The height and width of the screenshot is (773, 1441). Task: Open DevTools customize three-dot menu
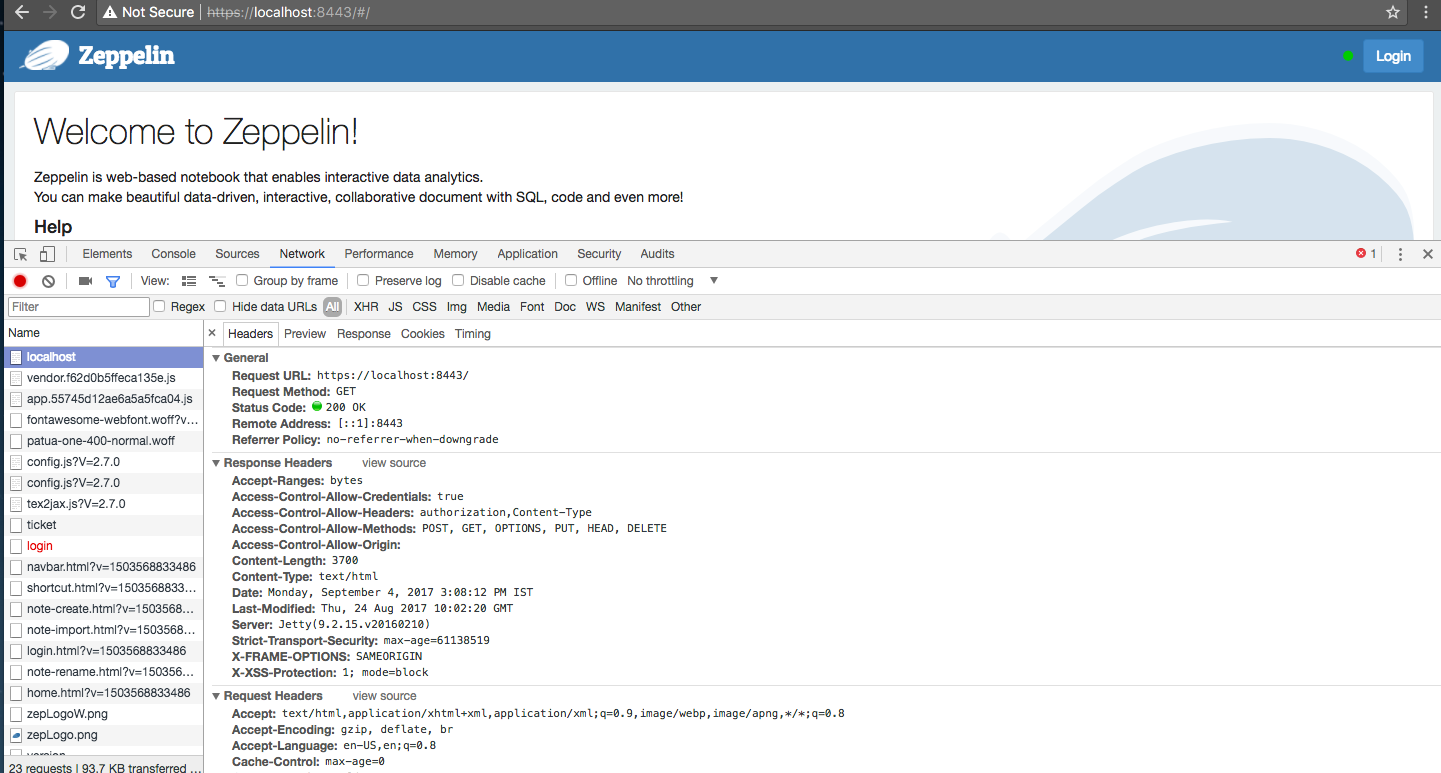[x=1401, y=254]
